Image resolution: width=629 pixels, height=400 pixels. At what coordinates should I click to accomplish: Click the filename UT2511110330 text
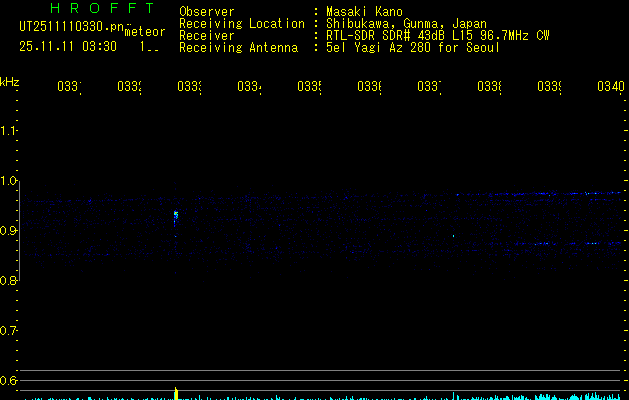pyautogui.click(x=72, y=27)
